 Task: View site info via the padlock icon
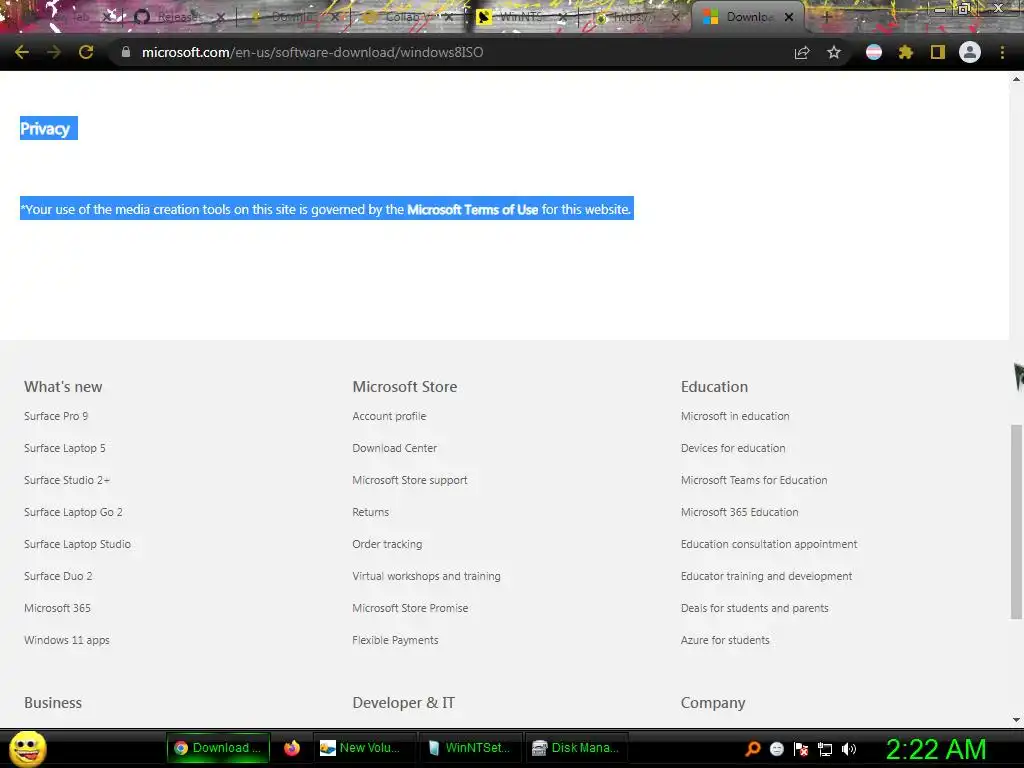click(125, 52)
